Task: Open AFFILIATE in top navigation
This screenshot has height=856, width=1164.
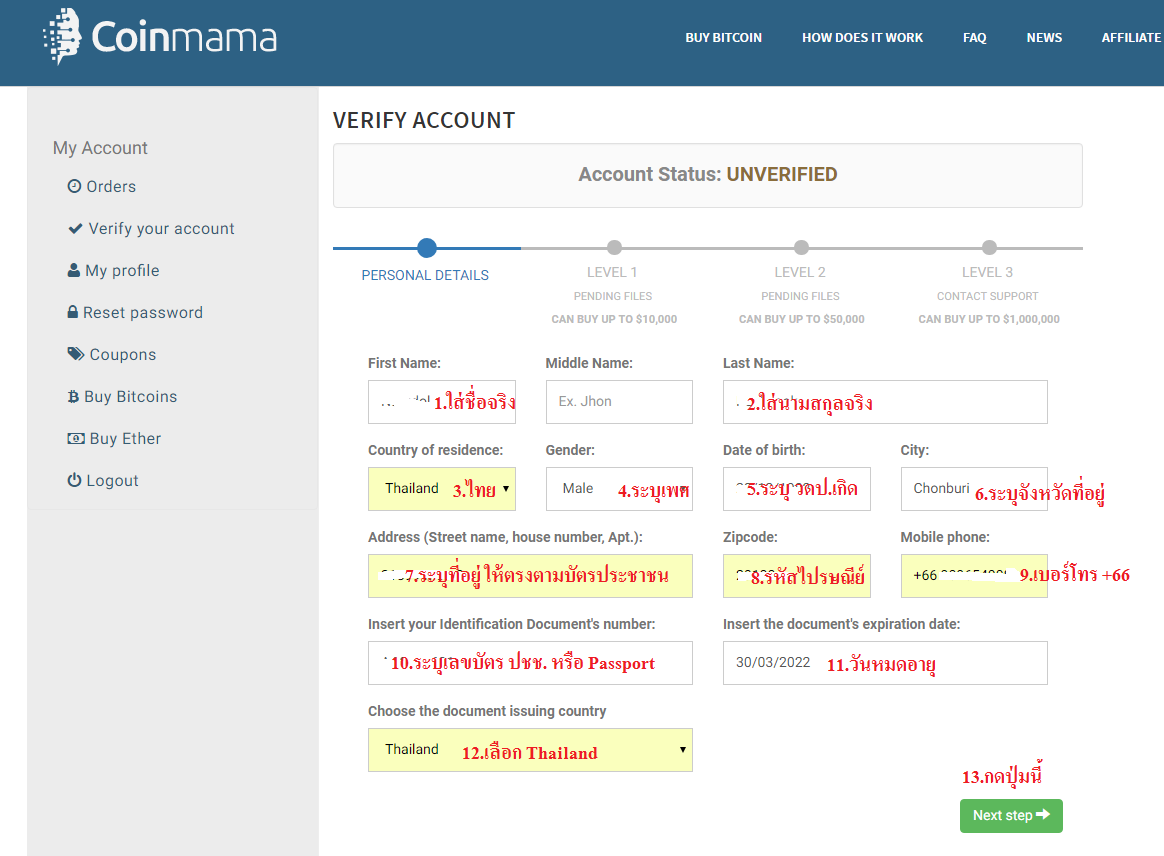Action: 1131,37
